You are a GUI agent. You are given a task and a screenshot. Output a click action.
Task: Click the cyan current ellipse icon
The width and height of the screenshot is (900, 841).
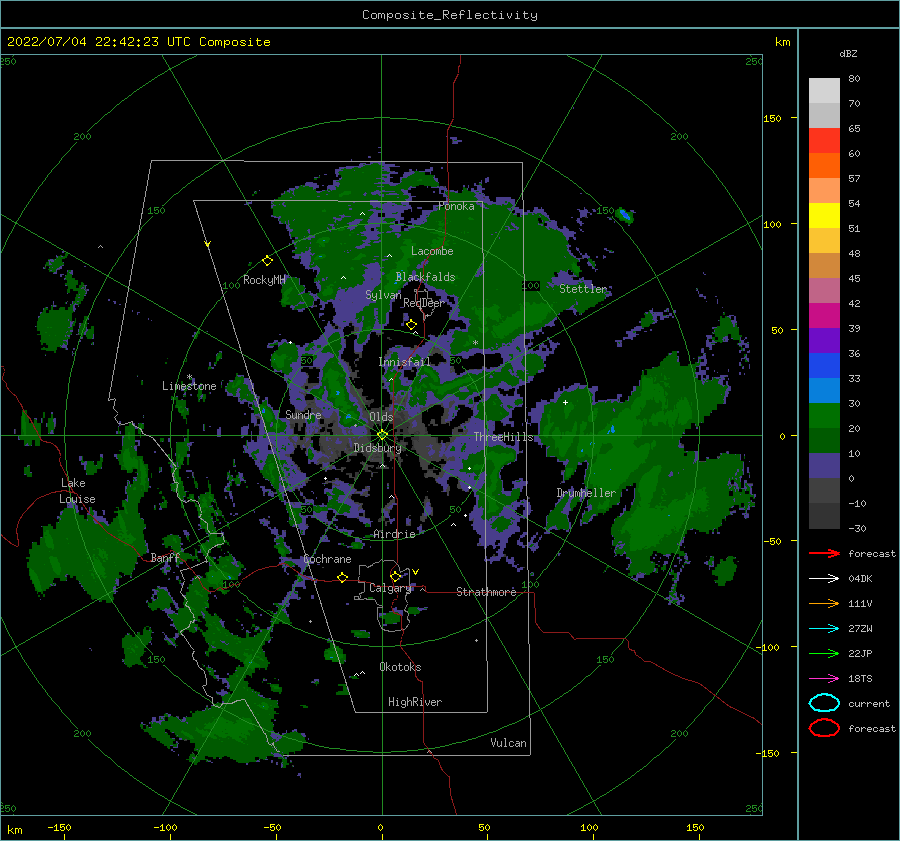coord(824,703)
